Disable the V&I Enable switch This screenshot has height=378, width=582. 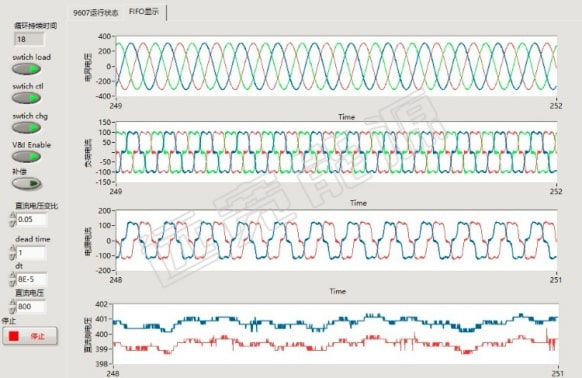(26, 157)
